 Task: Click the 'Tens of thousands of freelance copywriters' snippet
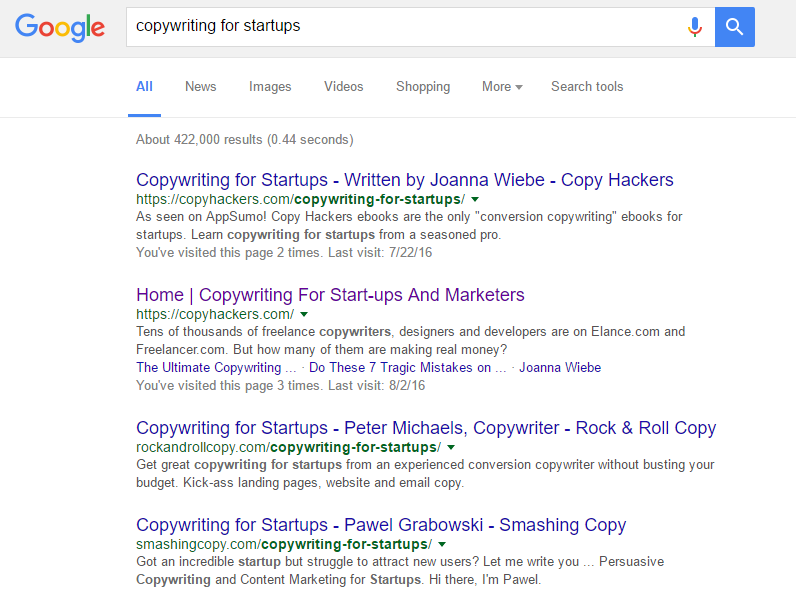[x=410, y=341]
